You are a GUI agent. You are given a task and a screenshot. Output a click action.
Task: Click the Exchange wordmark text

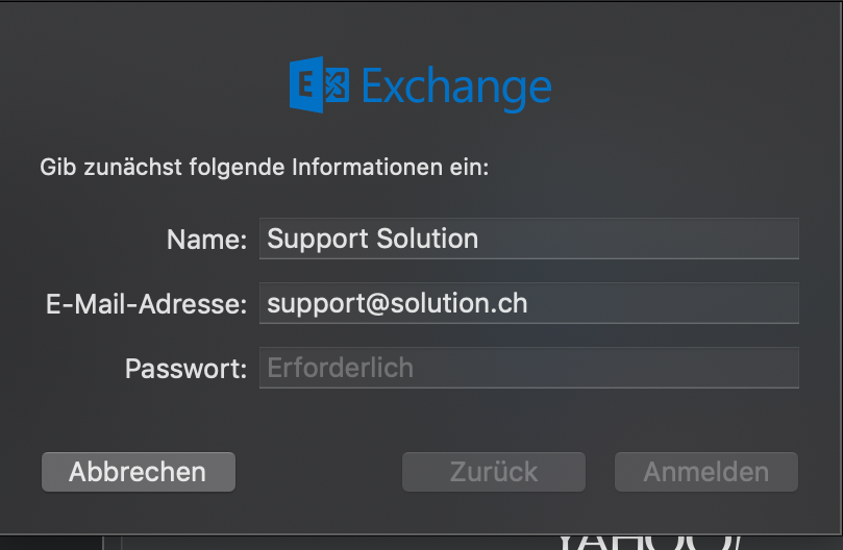456,88
